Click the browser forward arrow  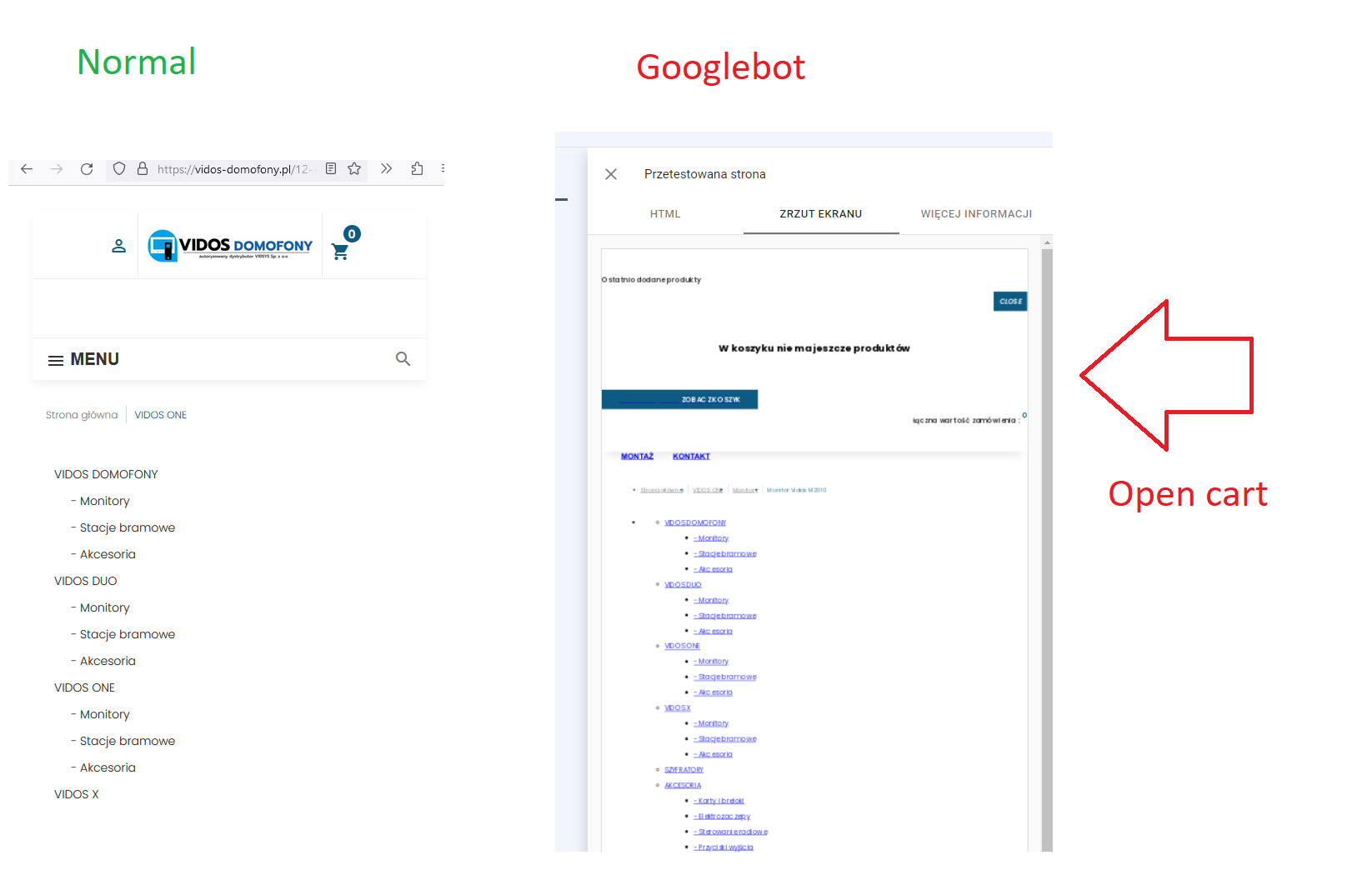[x=57, y=169]
